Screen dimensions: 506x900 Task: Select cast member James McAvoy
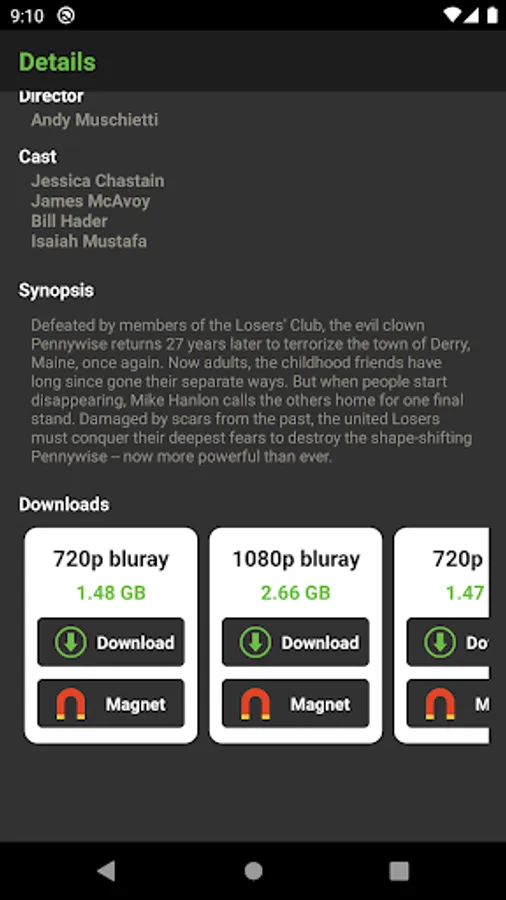(x=91, y=201)
